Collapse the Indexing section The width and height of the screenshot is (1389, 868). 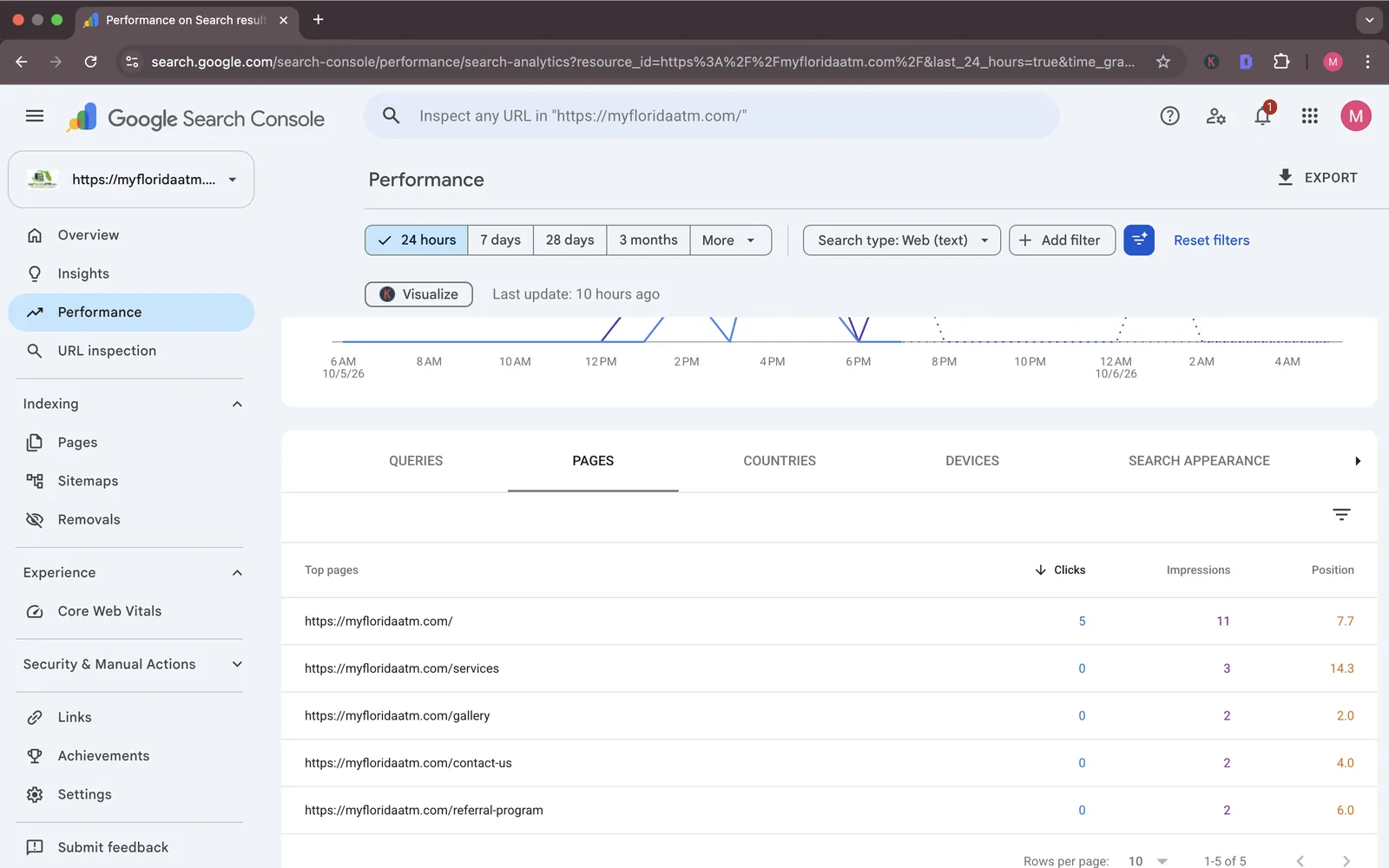click(x=237, y=404)
